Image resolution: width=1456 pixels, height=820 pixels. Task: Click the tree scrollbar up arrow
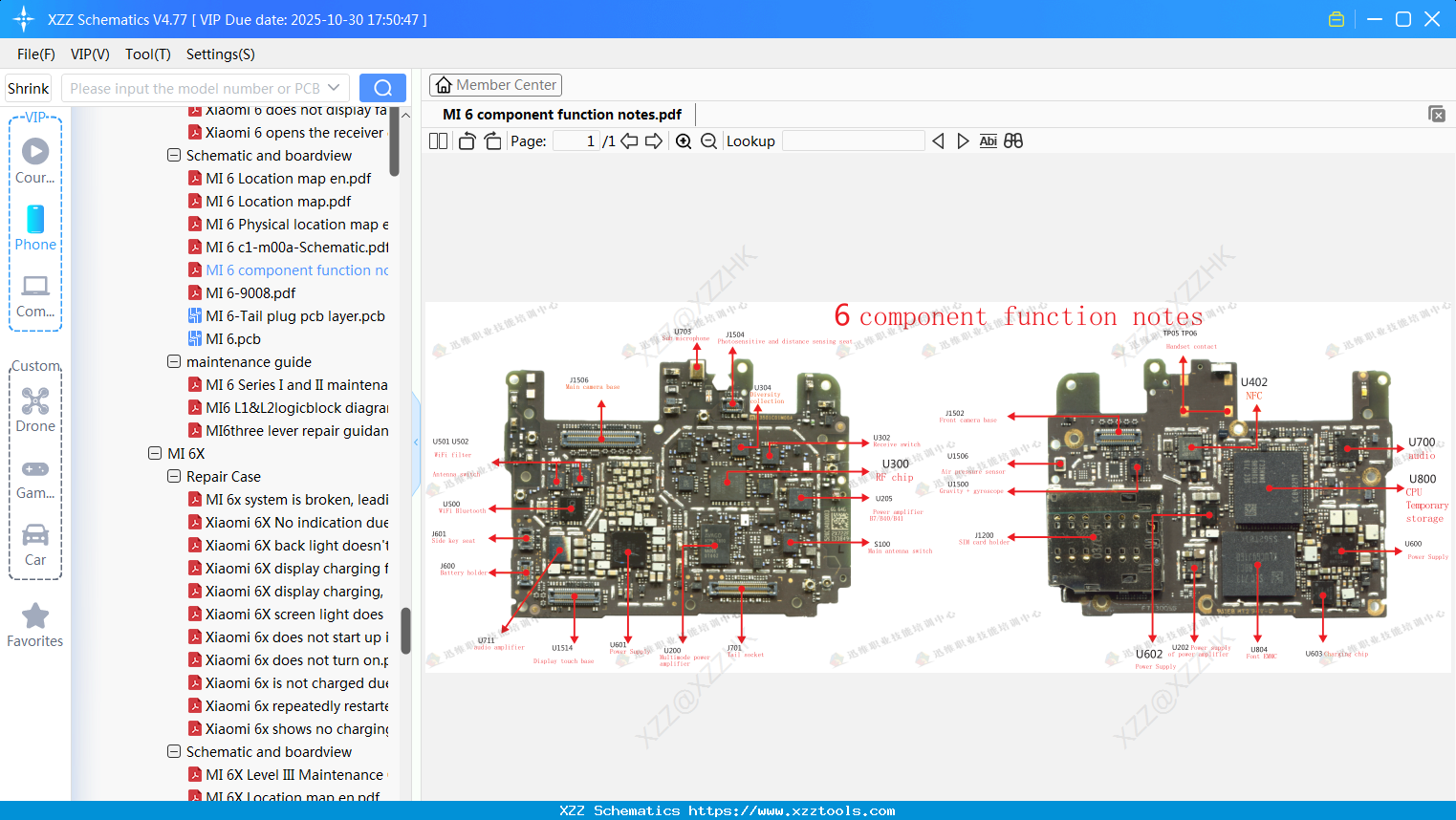pos(405,115)
